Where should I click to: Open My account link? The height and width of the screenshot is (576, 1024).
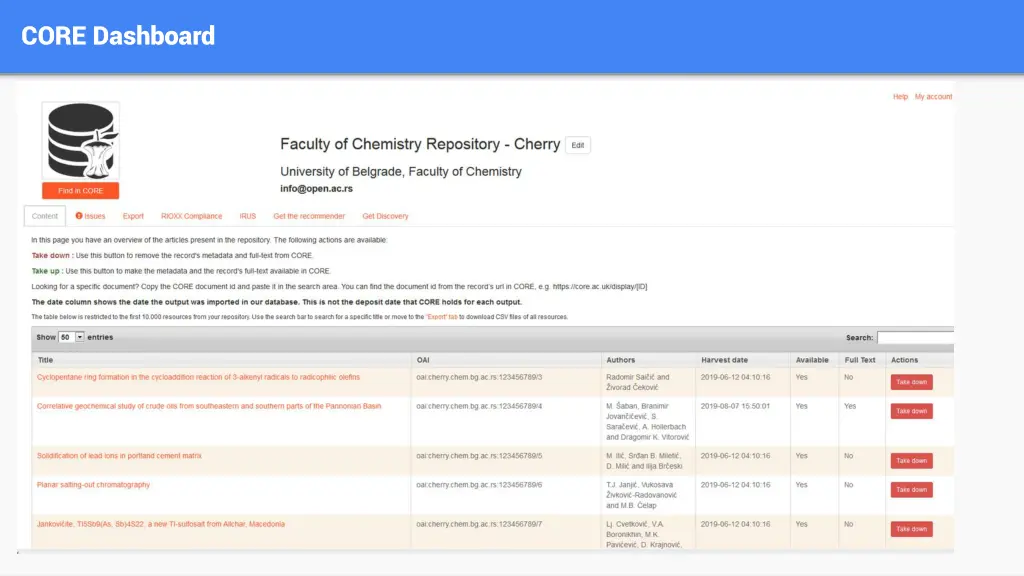933,97
